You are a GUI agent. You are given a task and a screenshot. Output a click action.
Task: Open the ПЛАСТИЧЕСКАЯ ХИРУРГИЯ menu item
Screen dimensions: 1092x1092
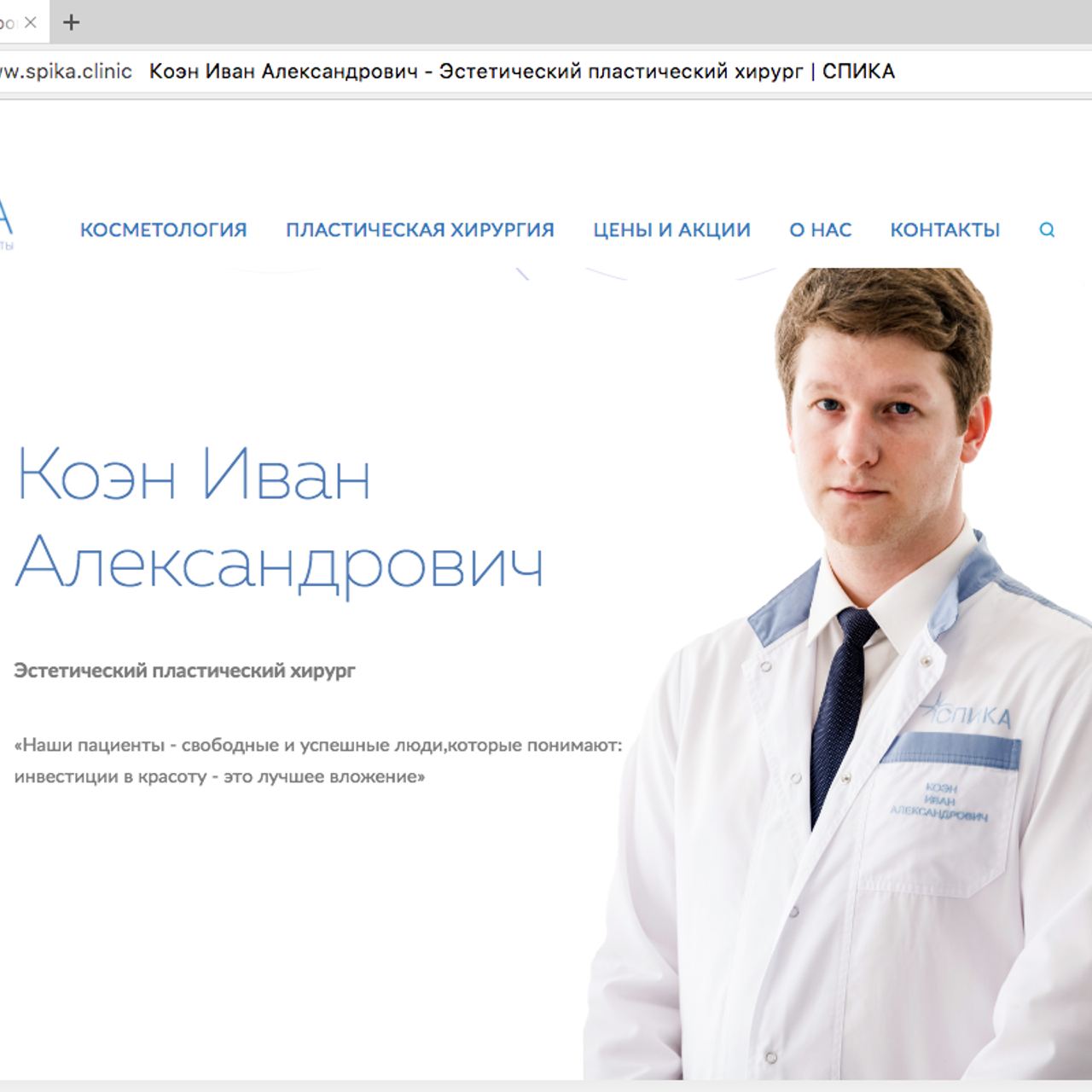point(421,229)
